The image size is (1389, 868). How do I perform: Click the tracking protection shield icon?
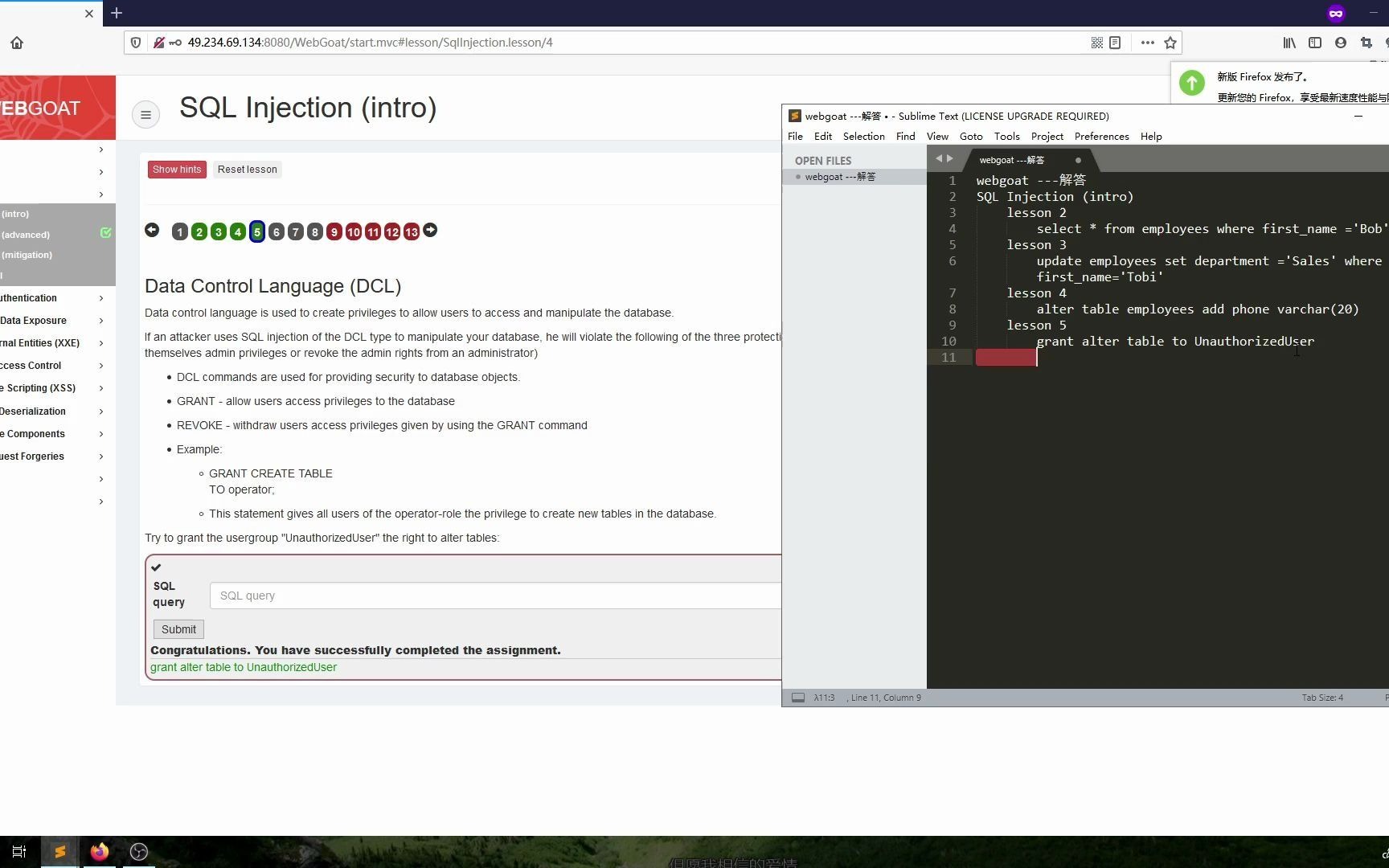pos(136,43)
